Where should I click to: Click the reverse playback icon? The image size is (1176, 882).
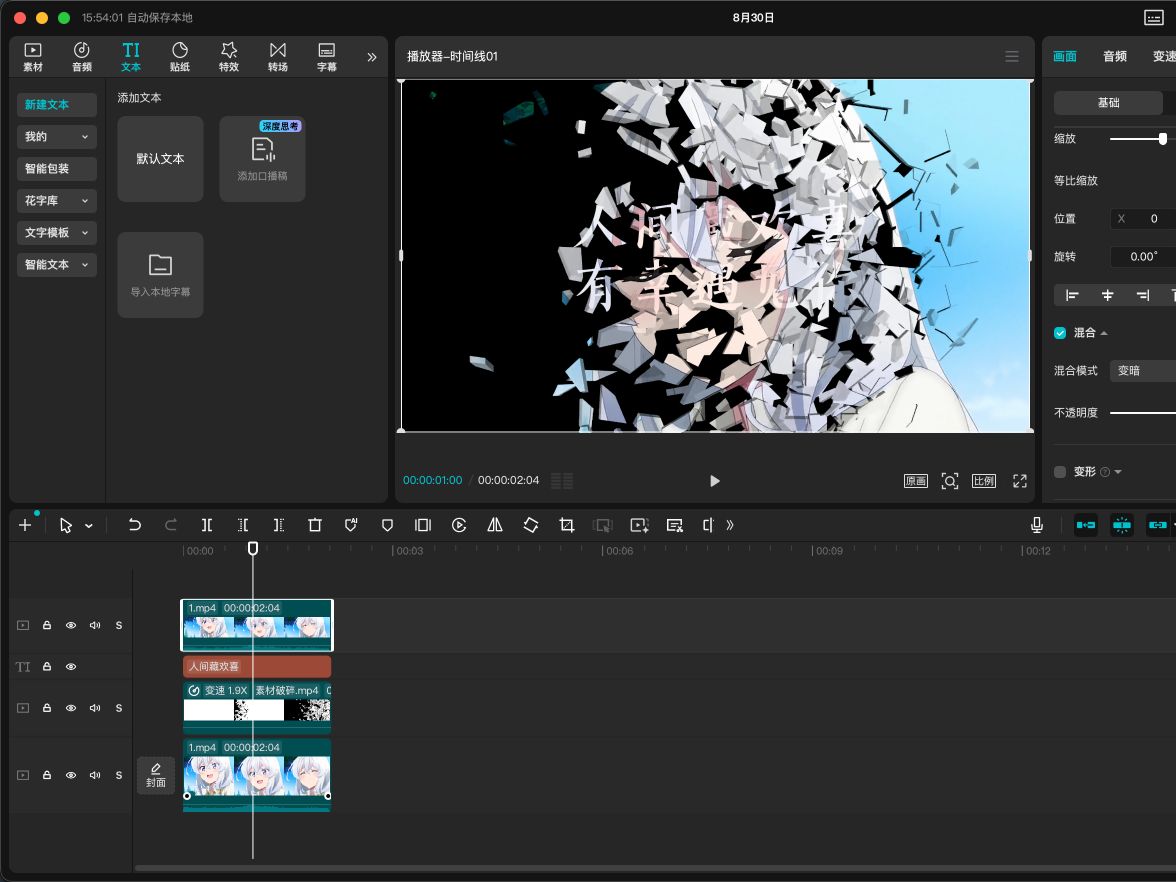click(459, 525)
